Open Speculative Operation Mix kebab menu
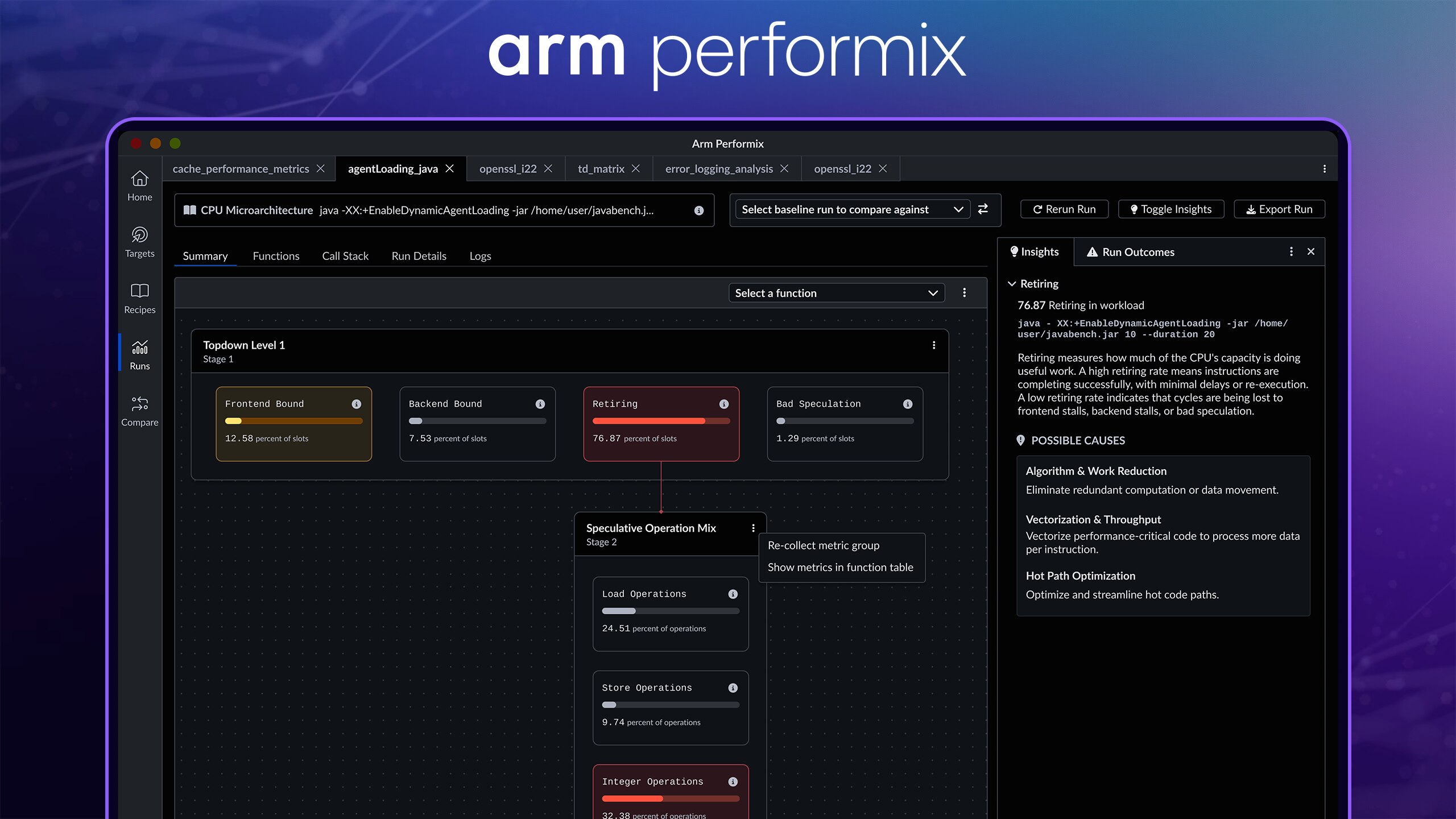Image resolution: width=1456 pixels, height=819 pixels. point(753,528)
